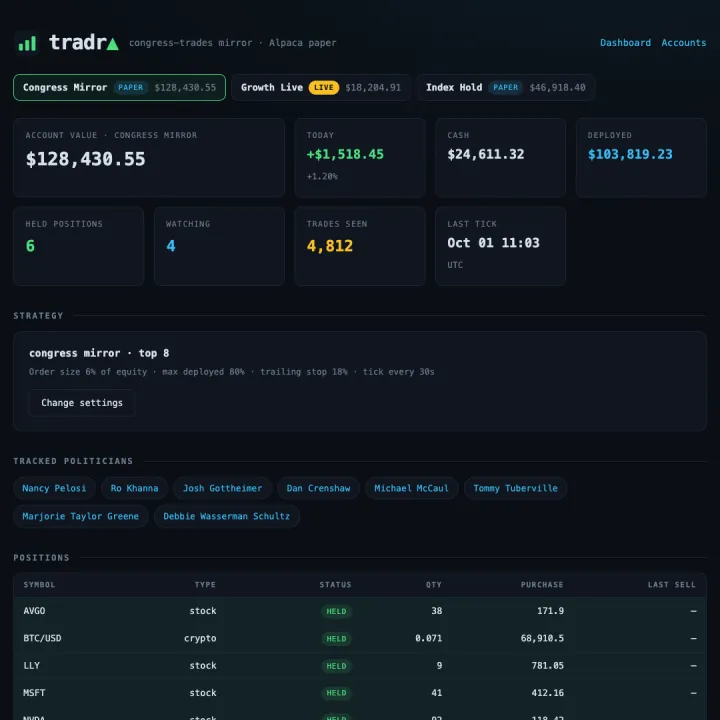Click the AVGO quantity 38
The image size is (720, 720).
coord(437,611)
